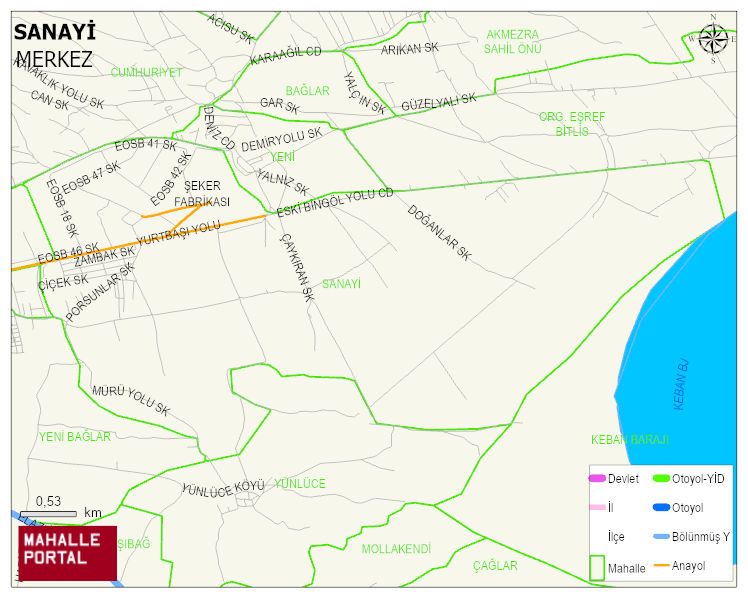Click the YALNIZ SK street label
748x598 pixels.
[283, 182]
